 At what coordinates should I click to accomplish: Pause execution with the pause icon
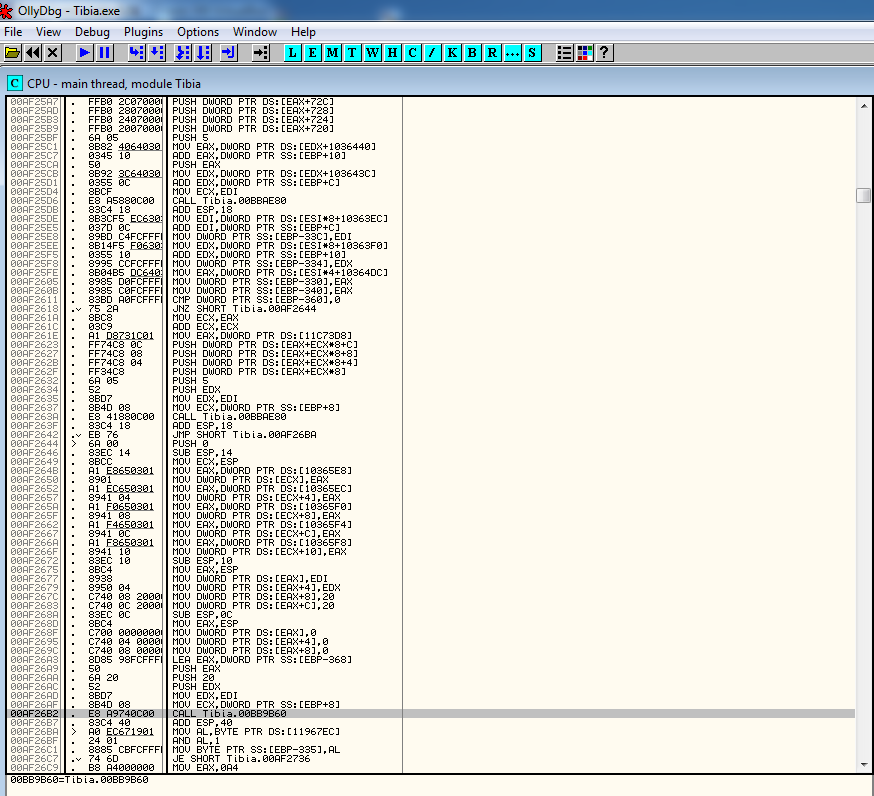pyautogui.click(x=104, y=53)
